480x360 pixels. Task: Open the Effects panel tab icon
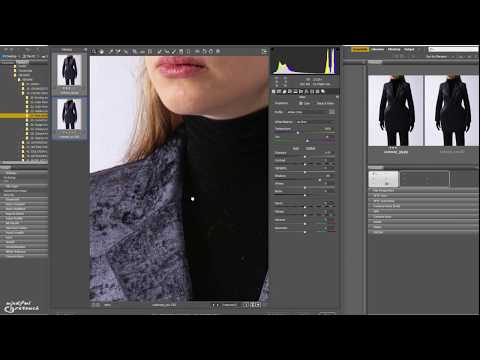tap(306, 91)
